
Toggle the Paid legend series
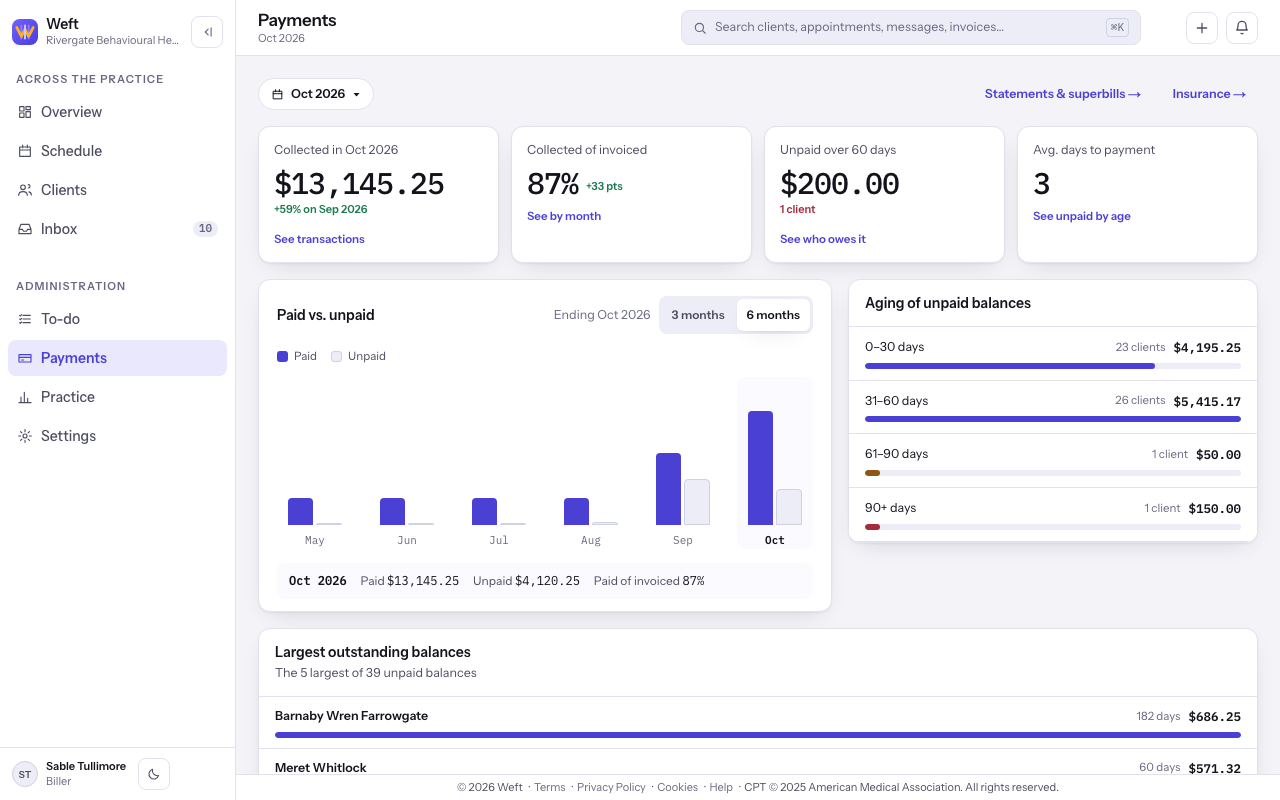[x=297, y=356]
